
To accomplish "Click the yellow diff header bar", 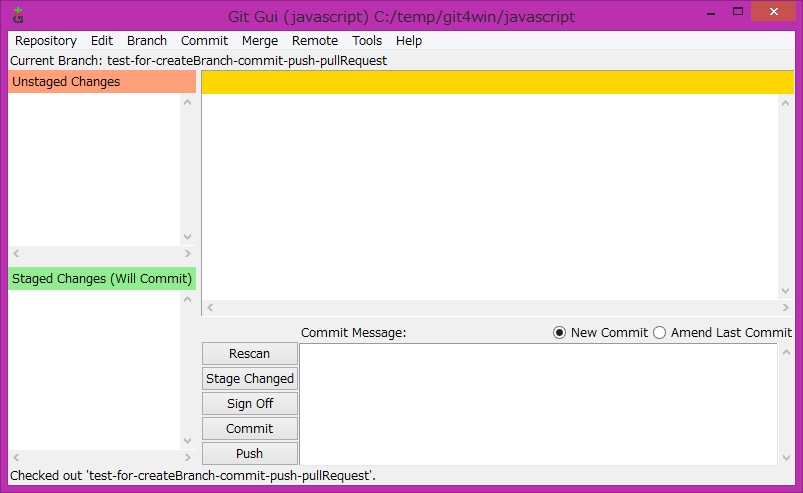I will point(497,82).
